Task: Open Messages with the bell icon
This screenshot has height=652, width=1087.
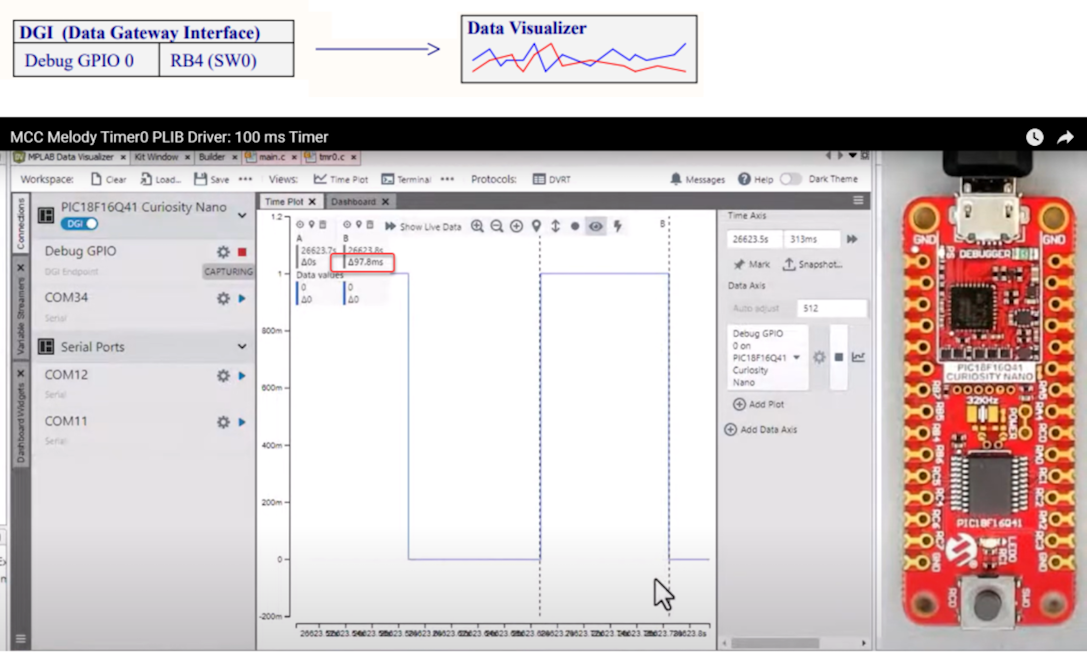Action: 677,180
